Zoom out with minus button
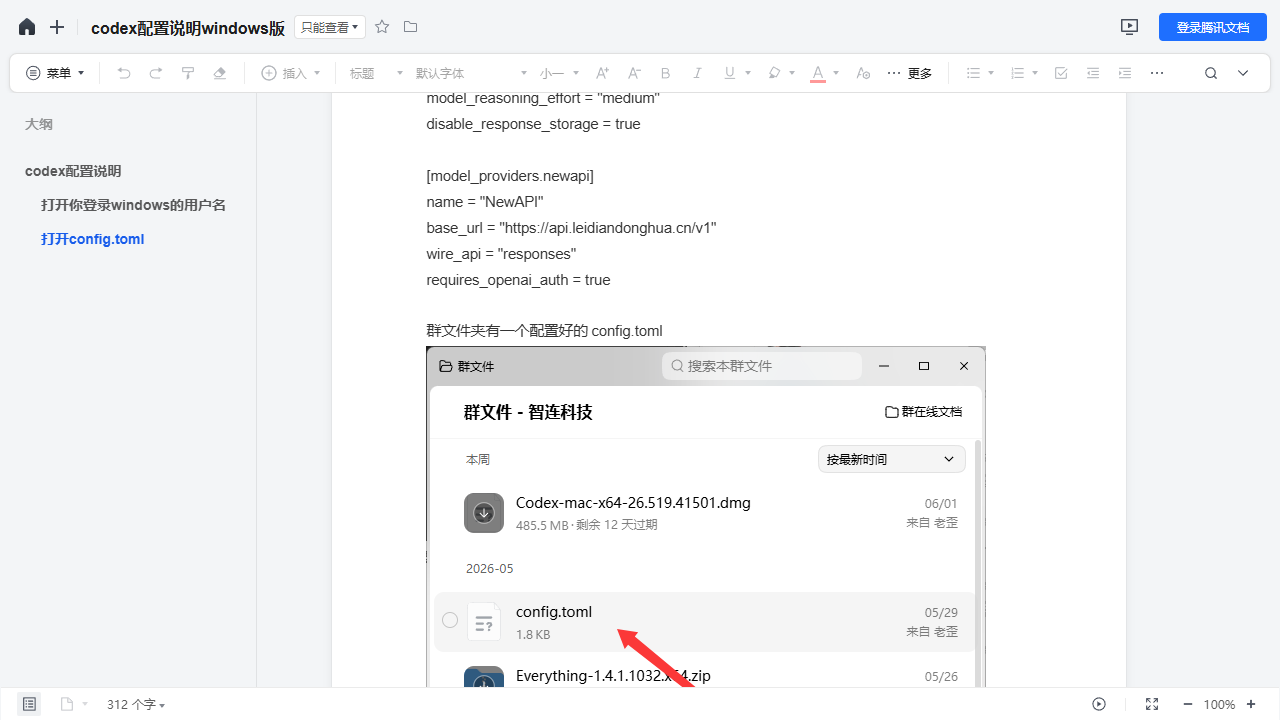Viewport: 1280px width, 720px height. pos(1188,704)
